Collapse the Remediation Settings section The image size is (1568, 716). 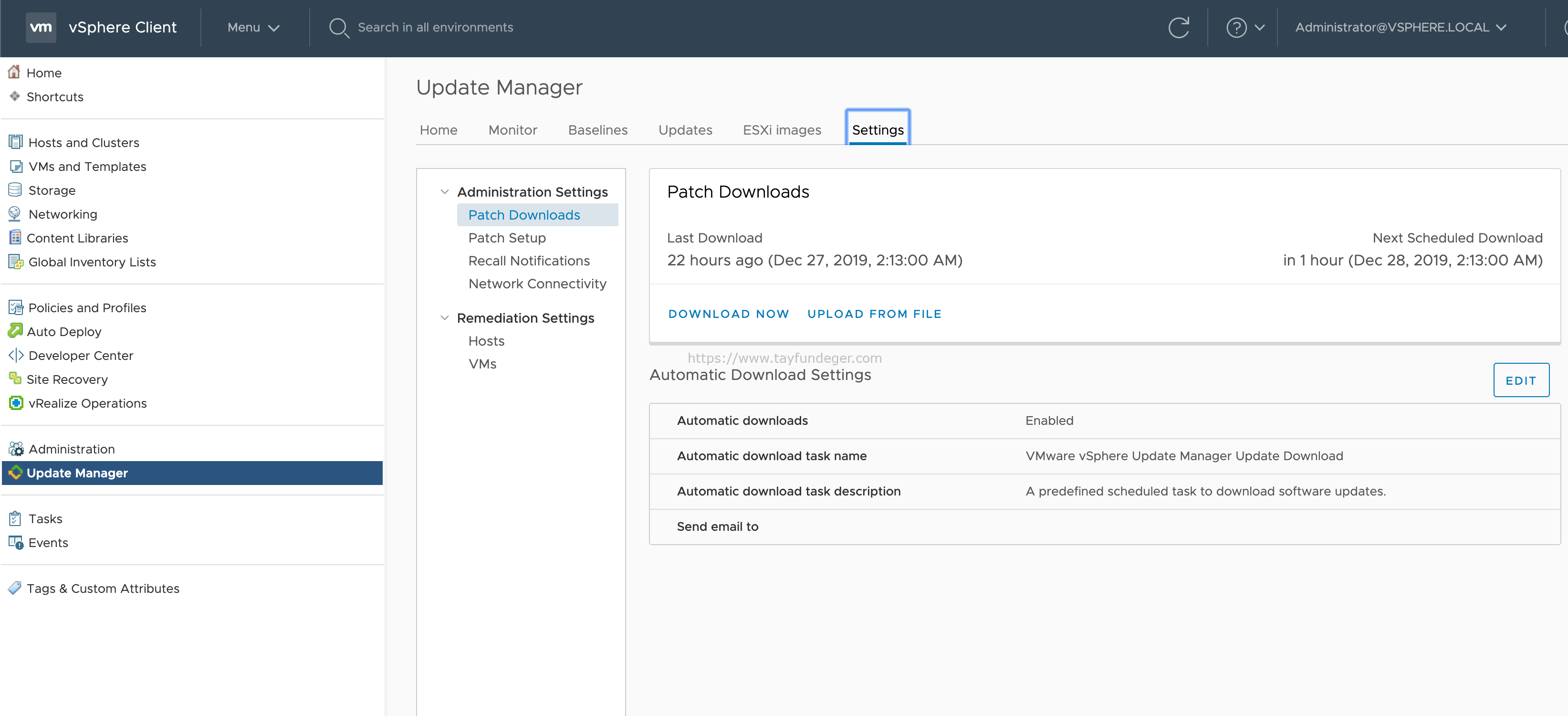(444, 318)
